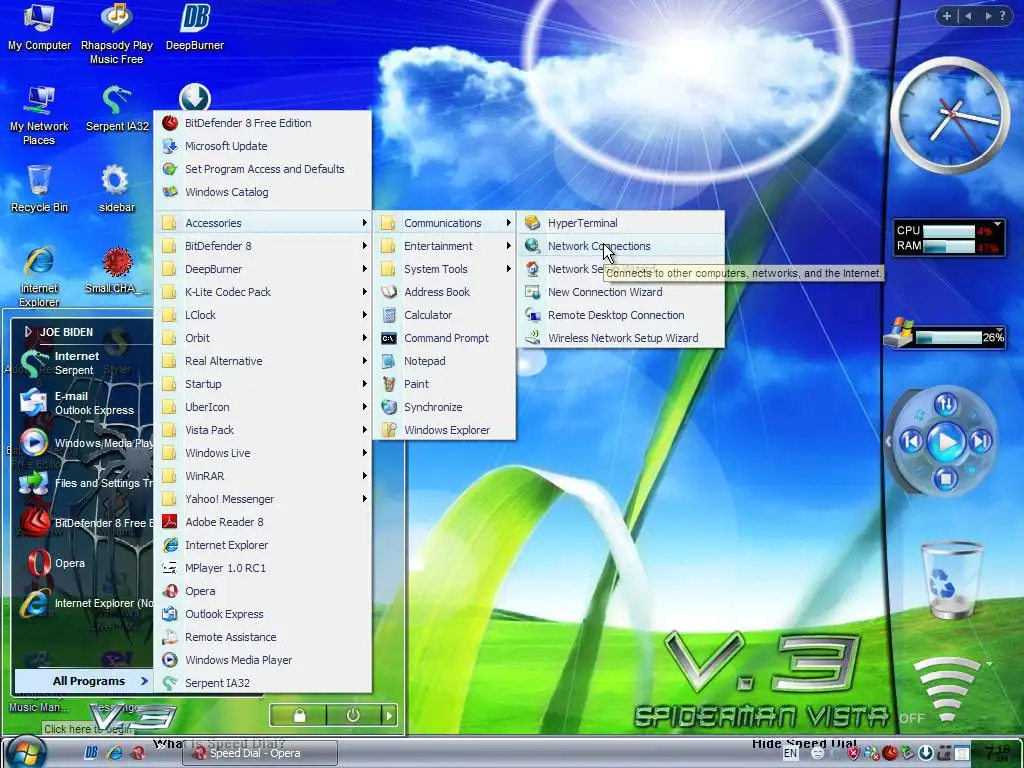
Task: Play media in sidebar player gadget
Action: coord(946,442)
